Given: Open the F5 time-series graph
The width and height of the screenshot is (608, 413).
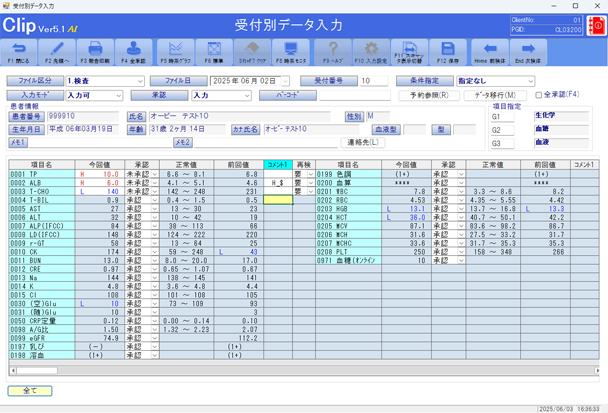Looking at the screenshot, I should [177, 51].
